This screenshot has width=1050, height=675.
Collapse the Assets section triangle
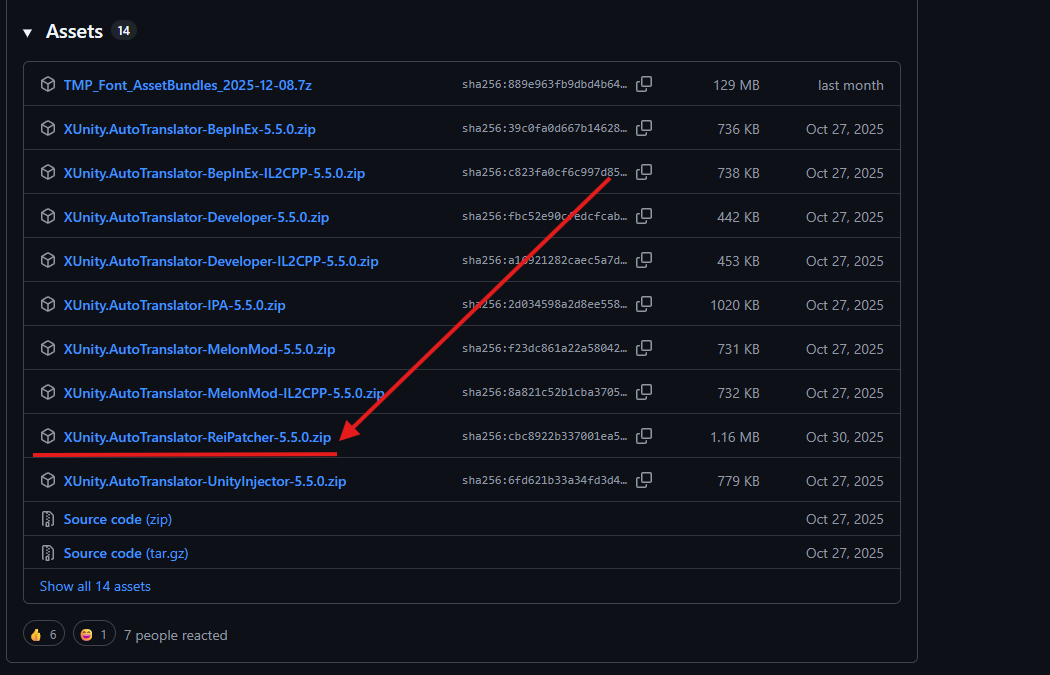tap(27, 33)
